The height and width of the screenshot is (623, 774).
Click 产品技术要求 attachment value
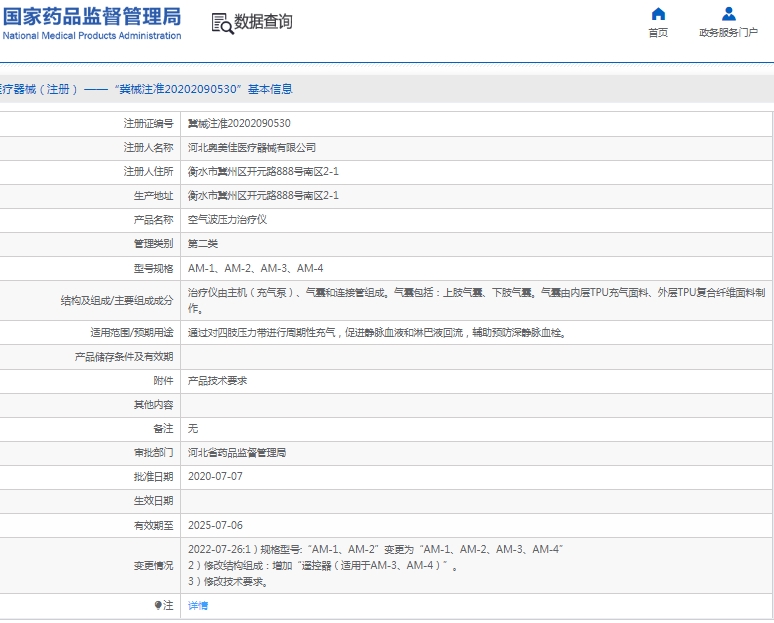217,381
